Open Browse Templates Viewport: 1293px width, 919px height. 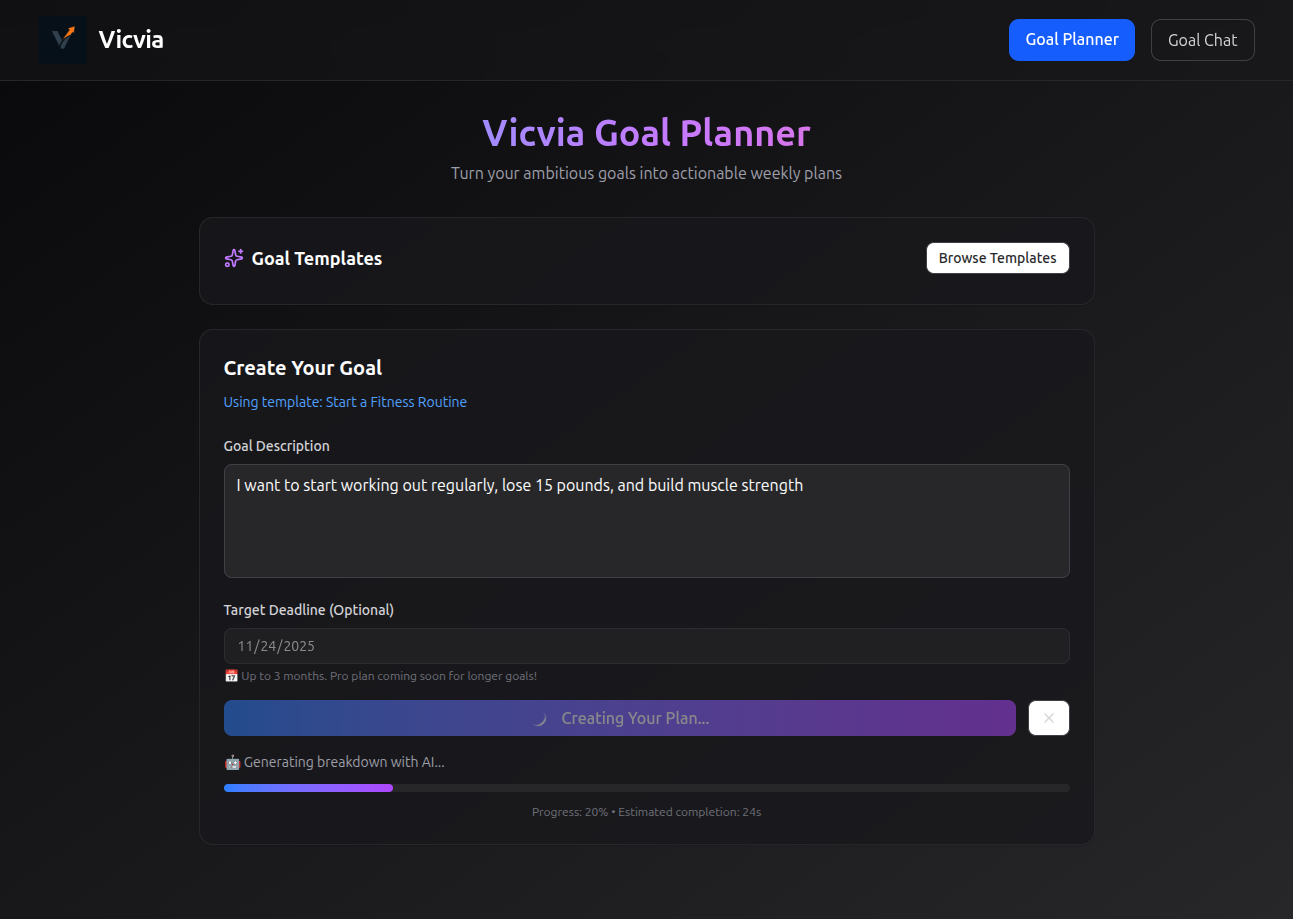[x=997, y=257]
